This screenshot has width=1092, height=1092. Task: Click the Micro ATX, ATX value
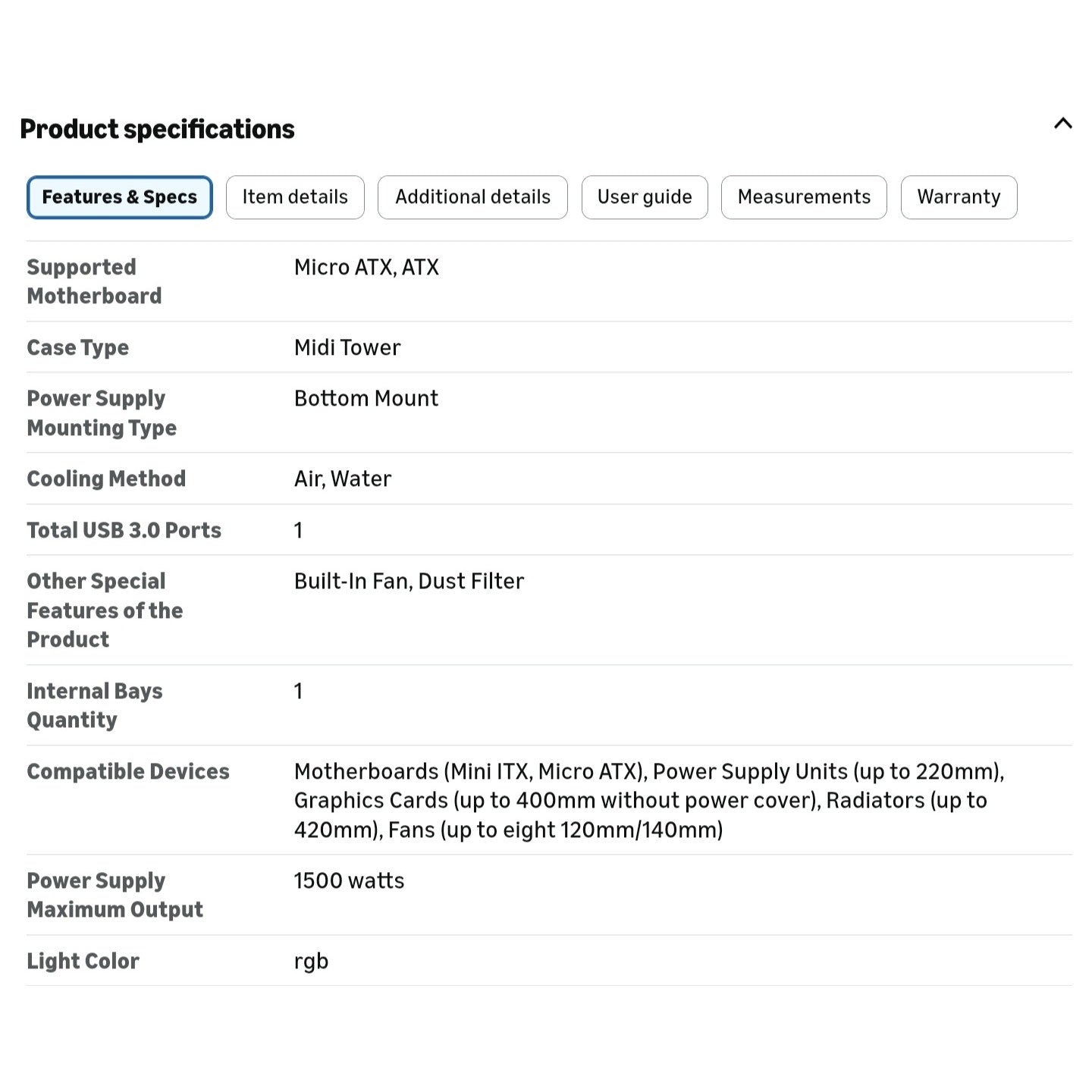tap(366, 267)
